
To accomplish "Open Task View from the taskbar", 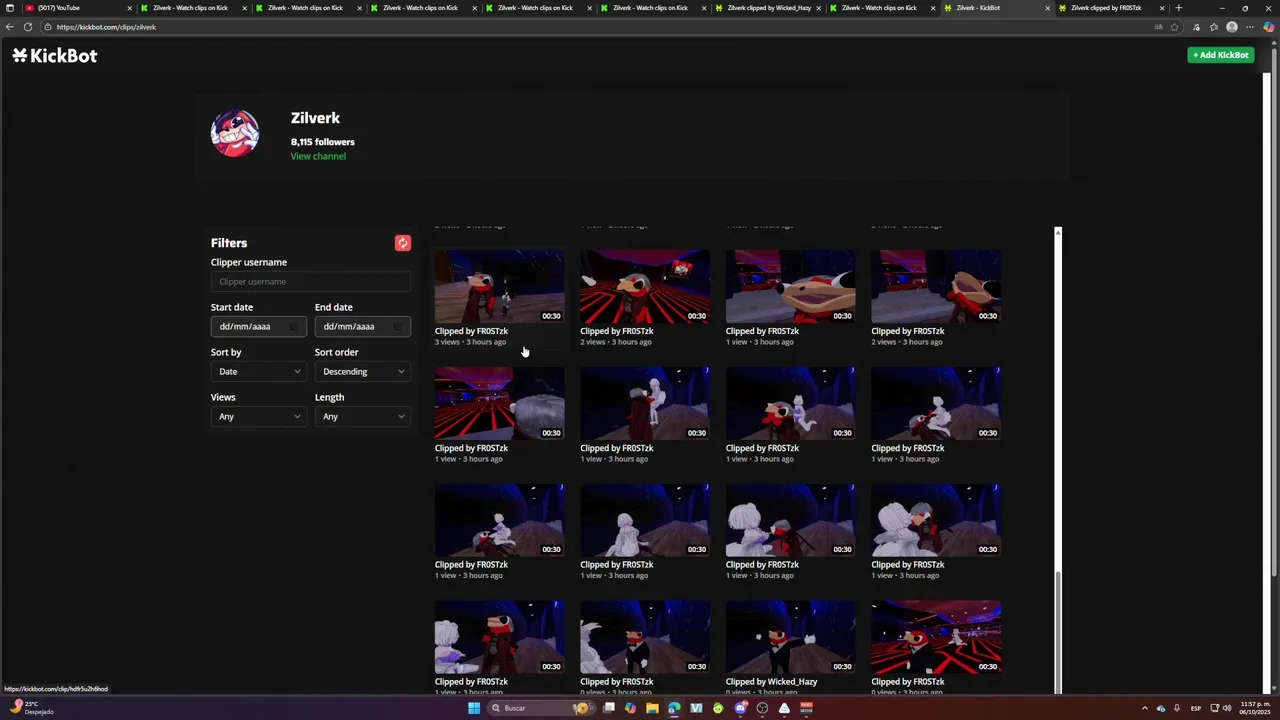I will [x=608, y=708].
